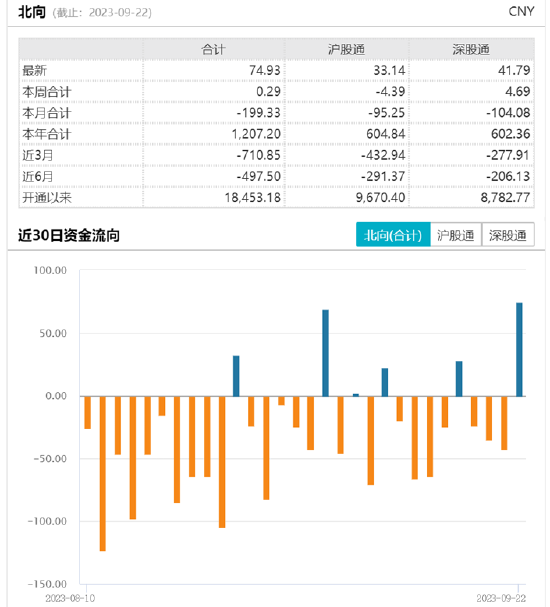Select the 北向(合计) tab

click(x=393, y=235)
